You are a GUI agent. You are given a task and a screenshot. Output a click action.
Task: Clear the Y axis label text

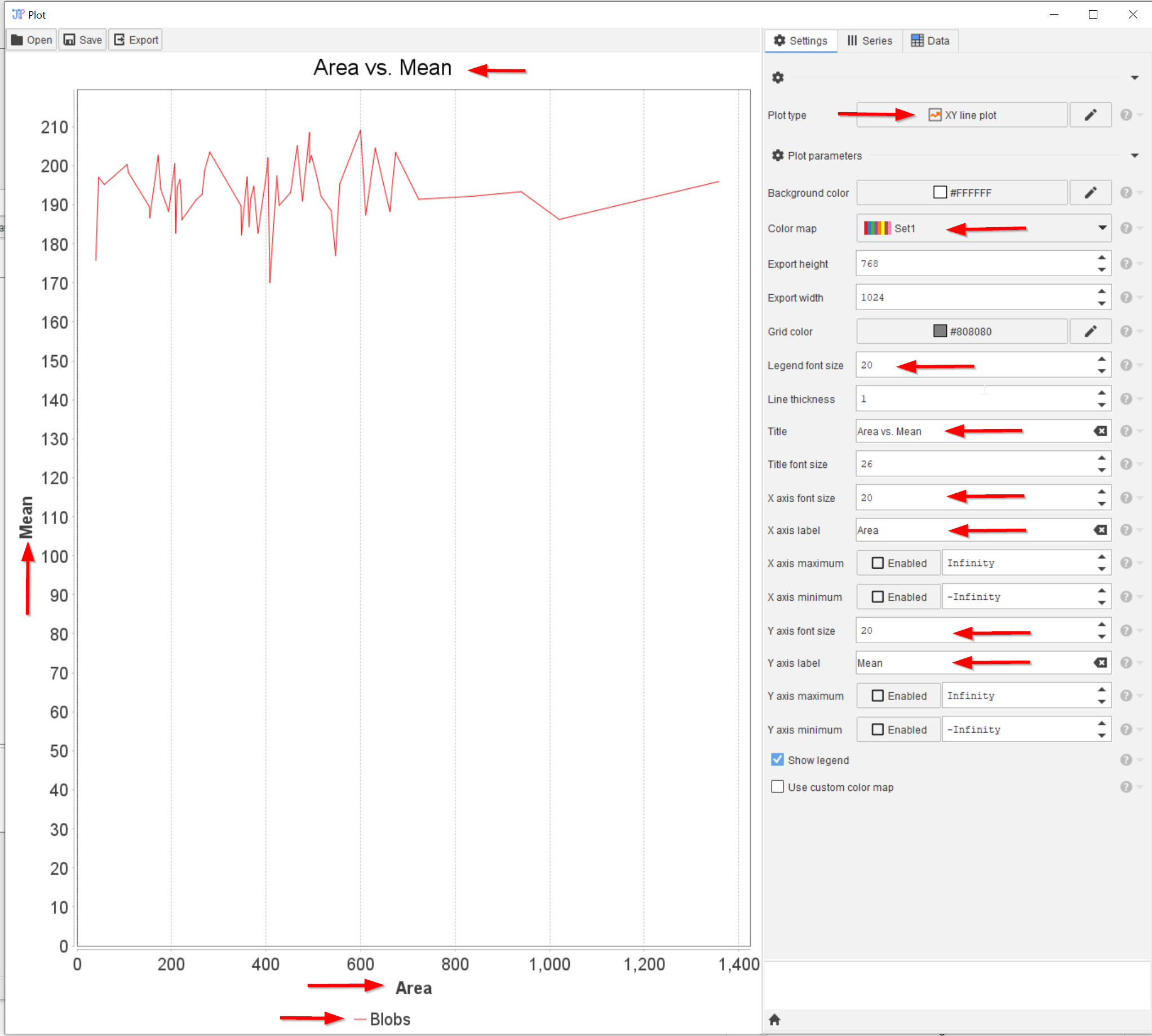click(1100, 663)
